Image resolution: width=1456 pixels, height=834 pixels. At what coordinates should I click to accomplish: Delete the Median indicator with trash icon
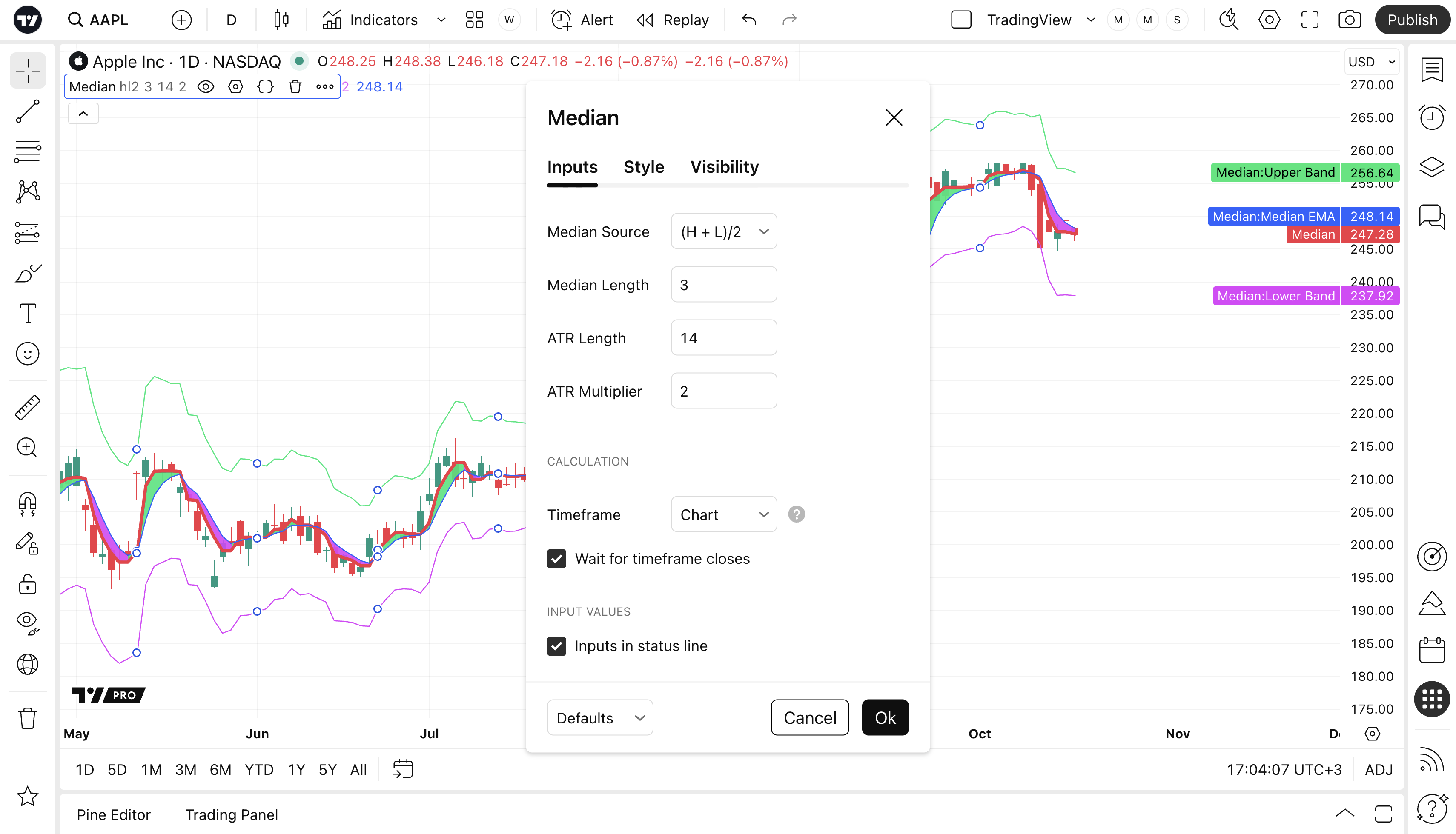pos(295,86)
